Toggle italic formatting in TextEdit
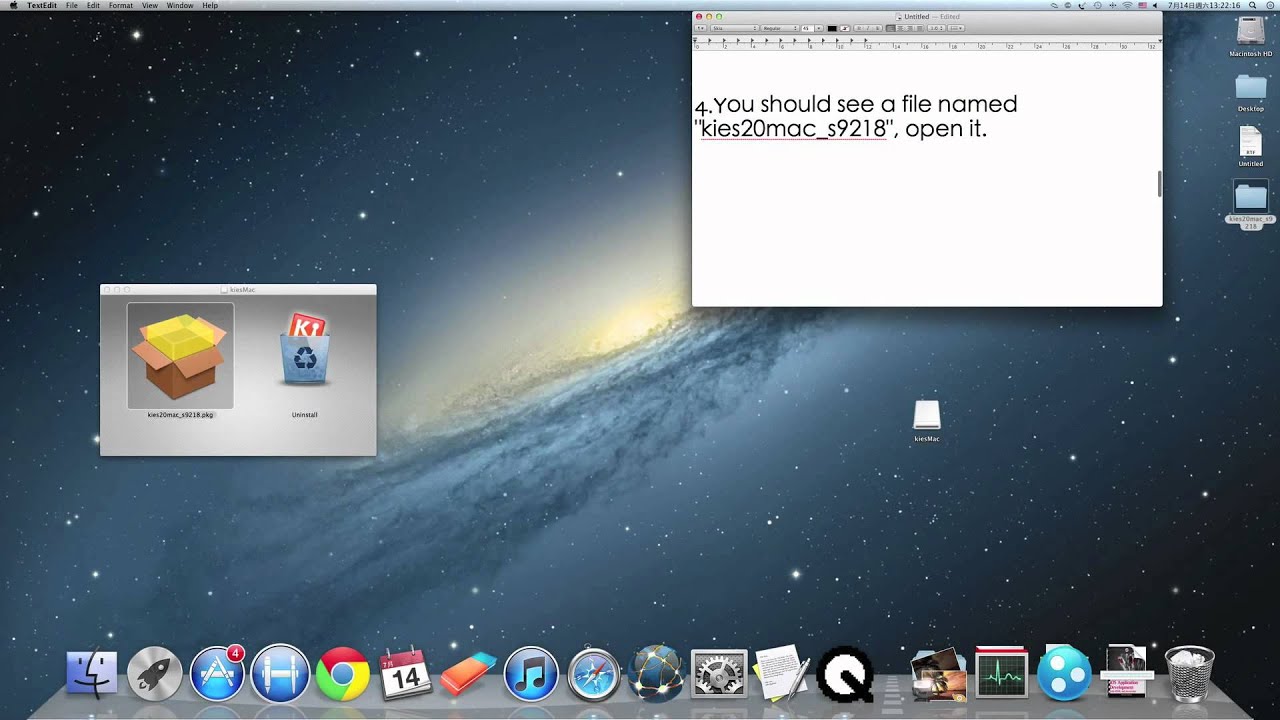1280x720 pixels. (868, 28)
